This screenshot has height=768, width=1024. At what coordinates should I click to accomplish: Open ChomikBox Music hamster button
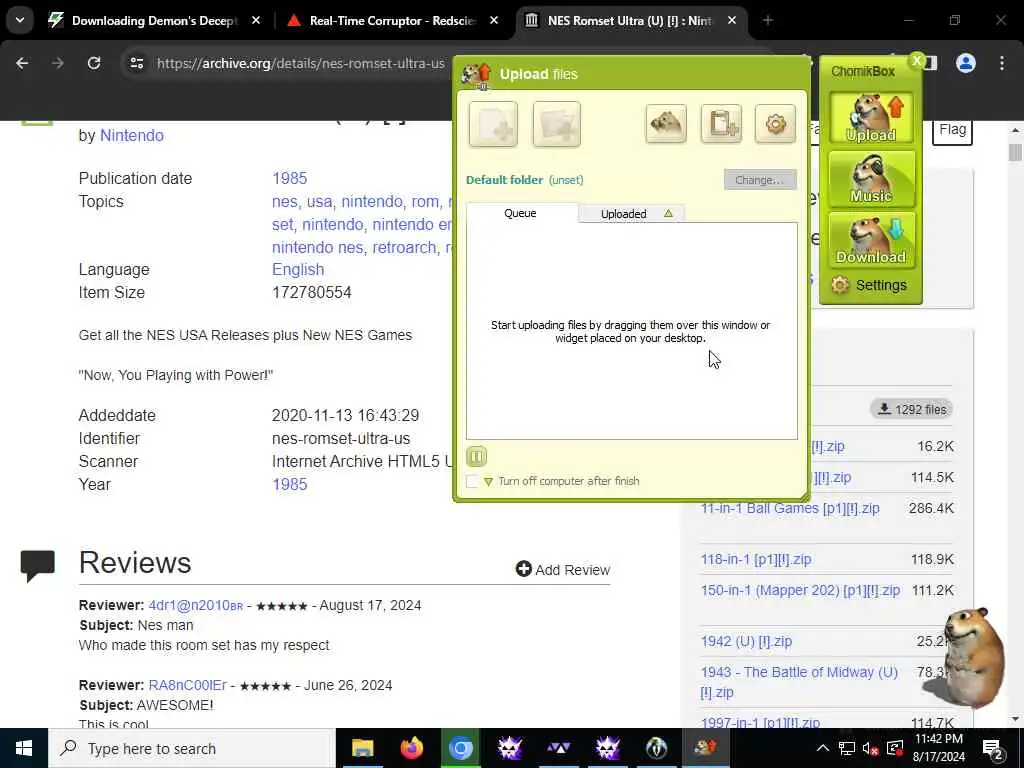[871, 179]
